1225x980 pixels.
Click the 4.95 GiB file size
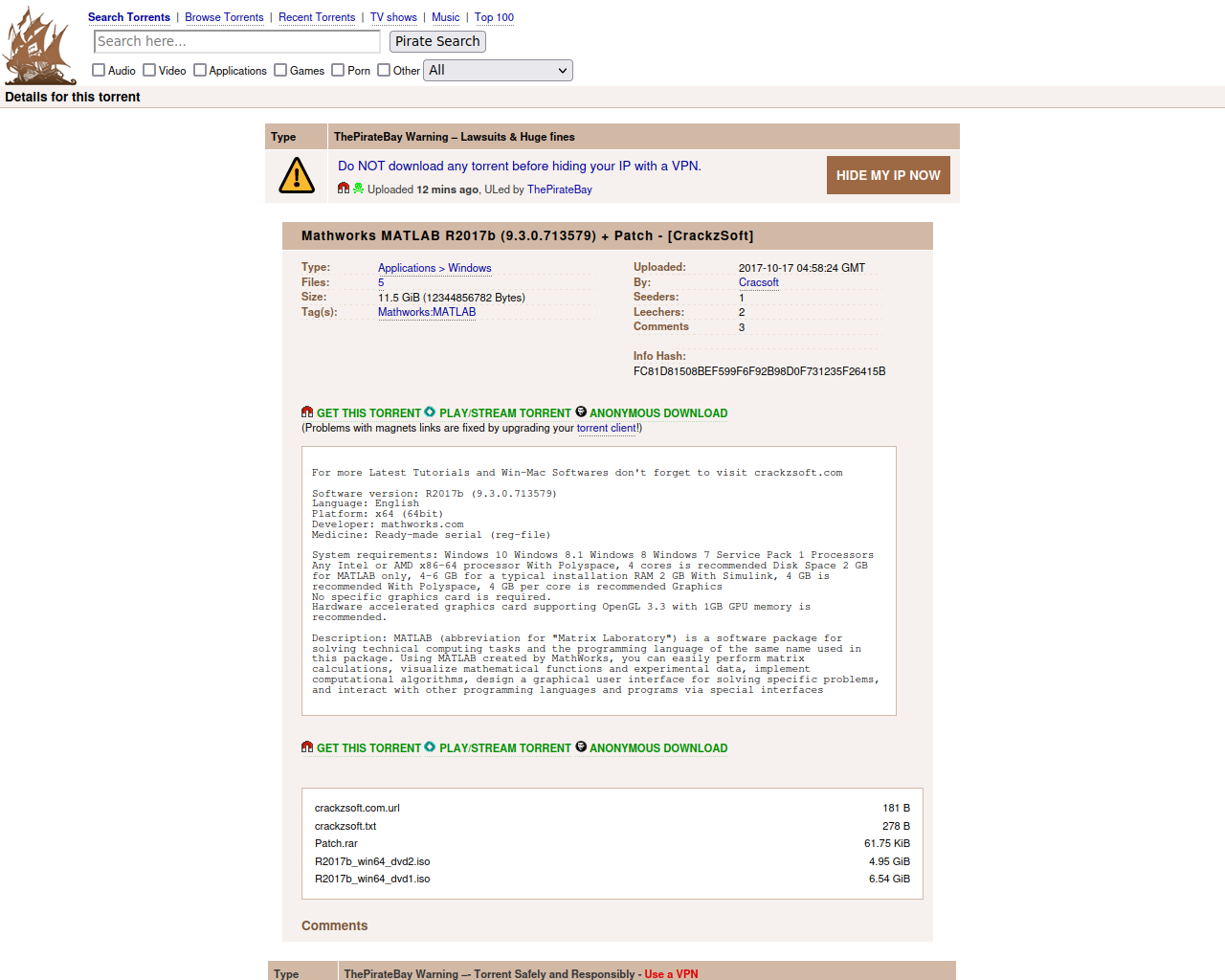point(889,861)
